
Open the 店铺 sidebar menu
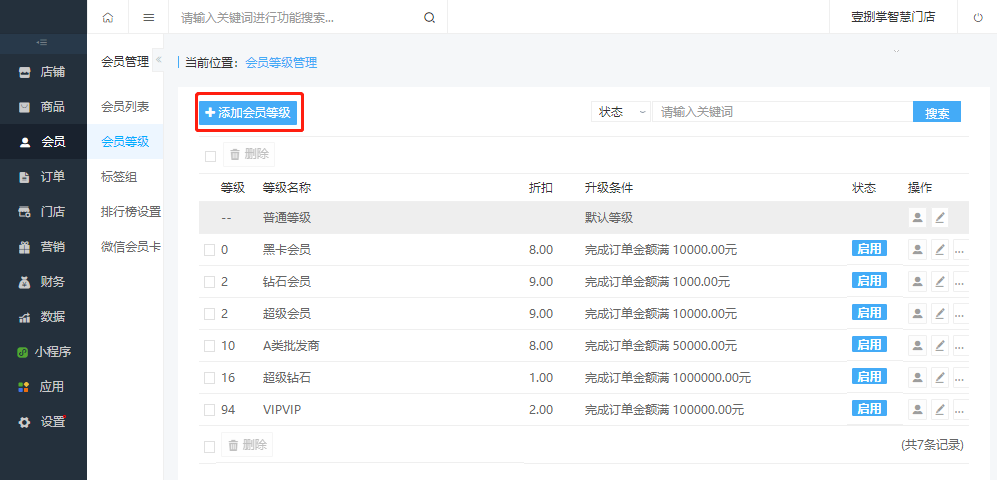click(x=43, y=72)
